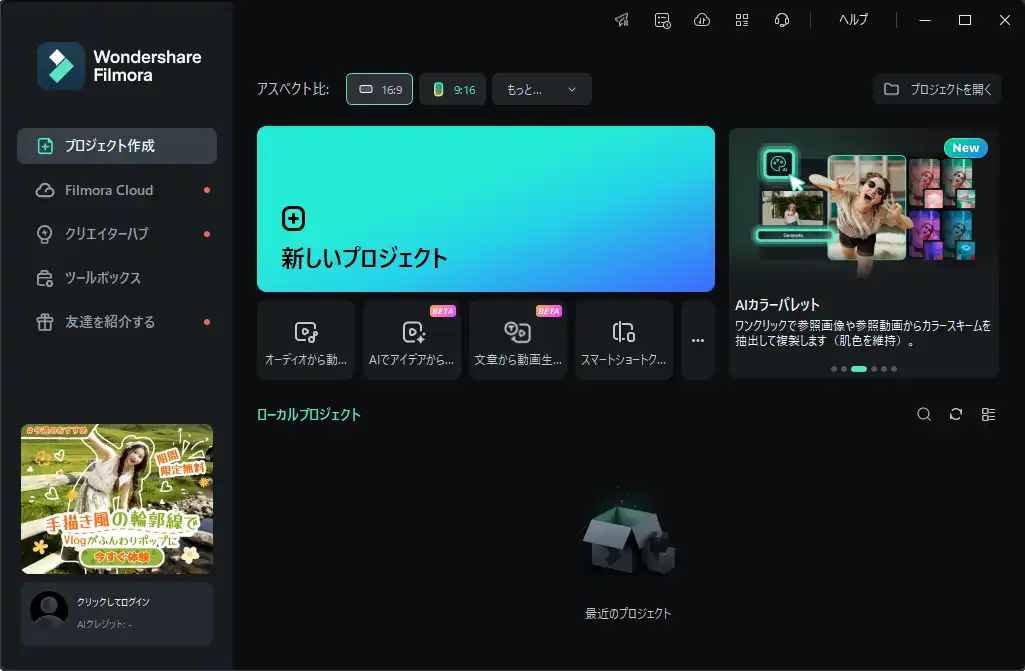This screenshot has width=1025, height=671.
Task: Open the grid apps icon in title bar
Action: 742,20
